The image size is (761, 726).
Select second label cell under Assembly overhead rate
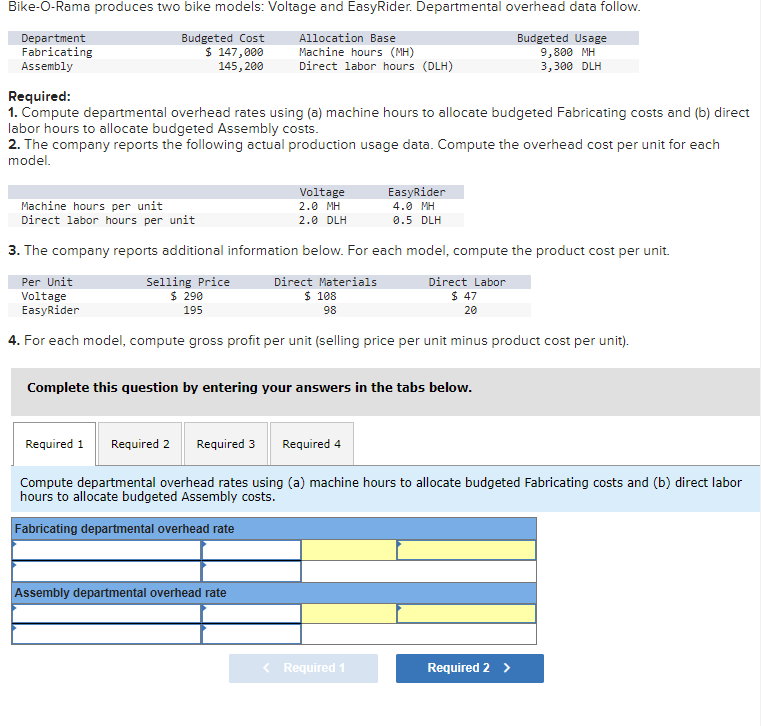[106, 634]
